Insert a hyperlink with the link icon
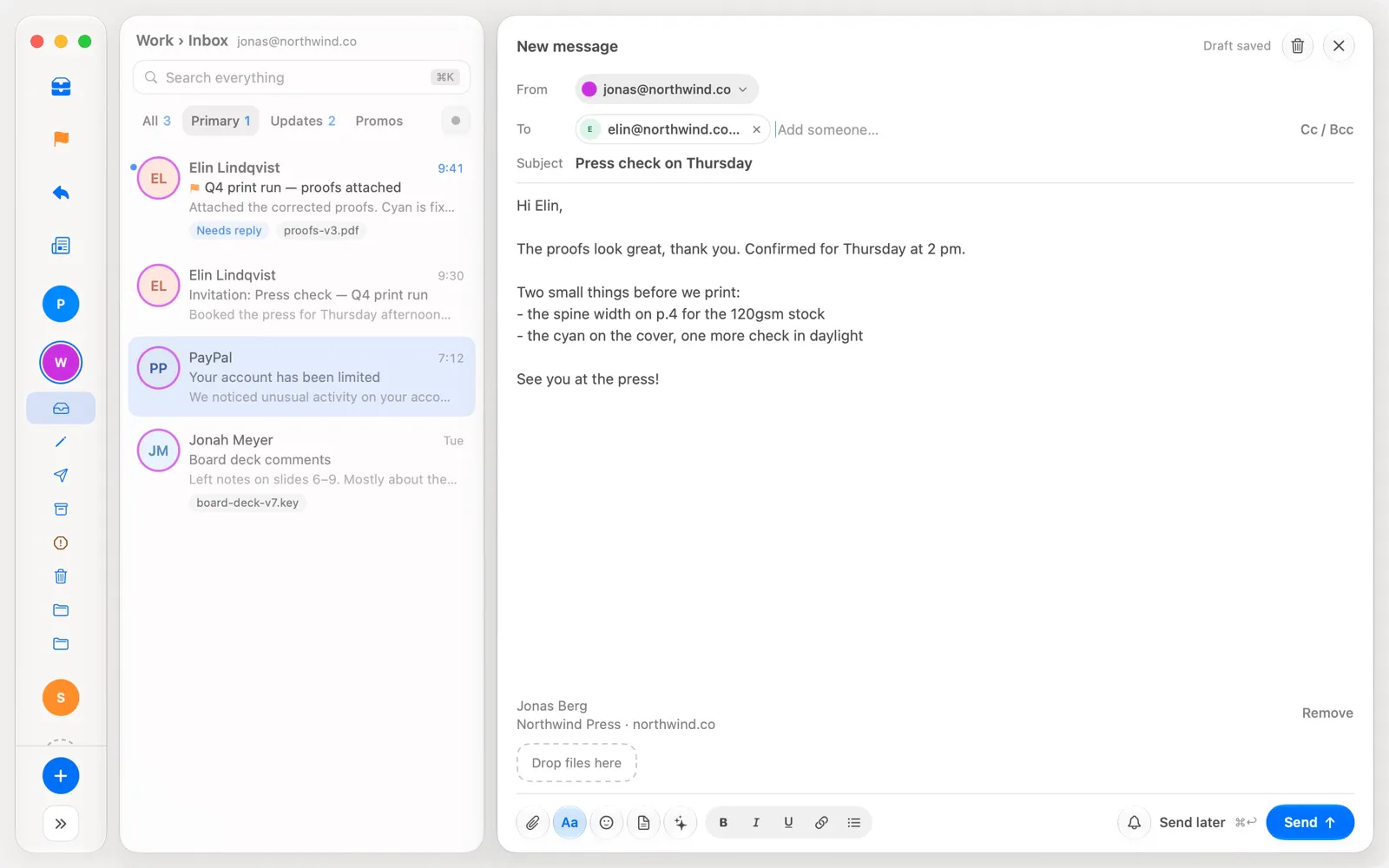This screenshot has height=868, width=1389. point(821,823)
